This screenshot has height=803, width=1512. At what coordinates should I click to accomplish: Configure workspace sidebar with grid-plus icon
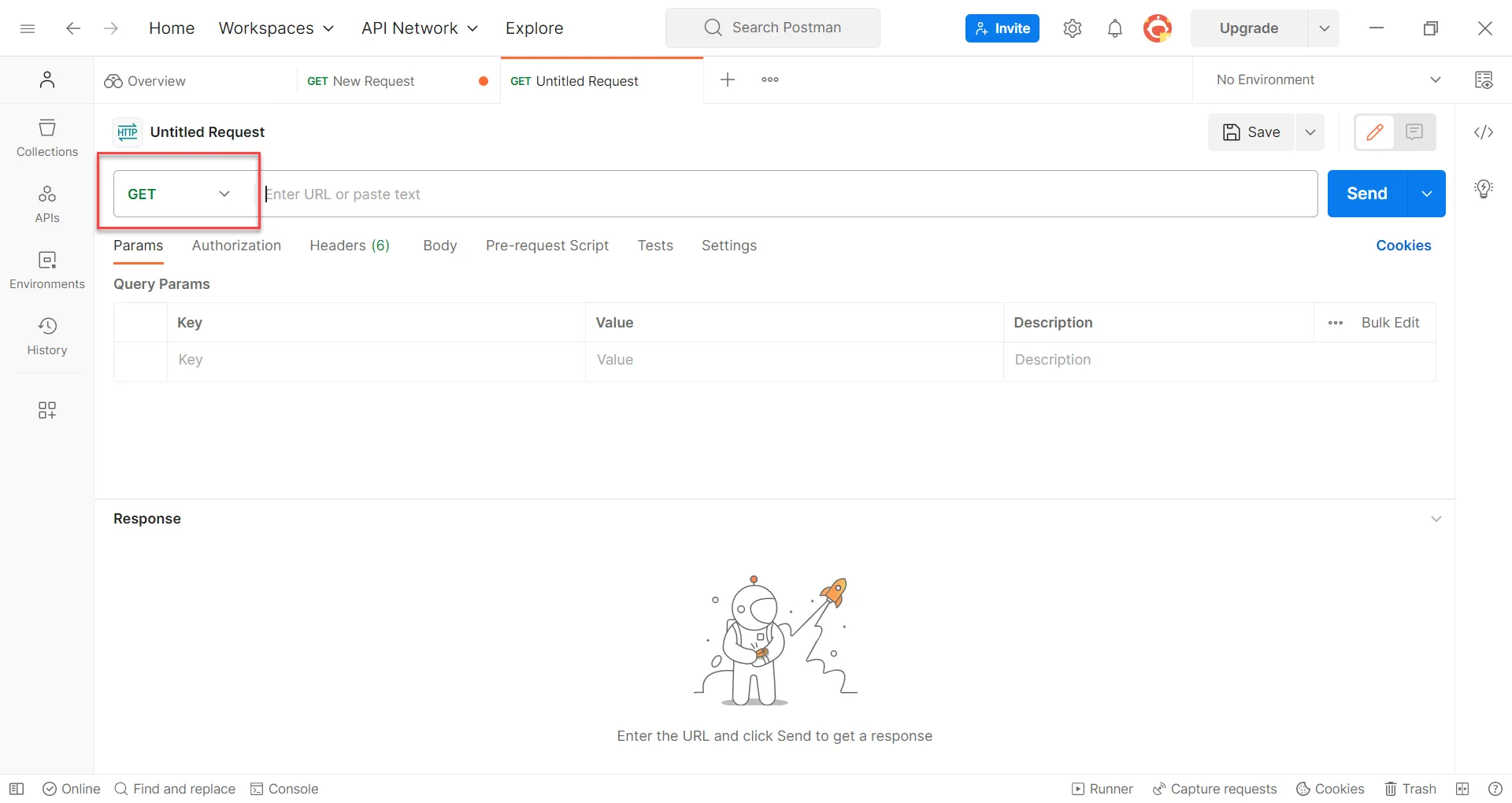pyautogui.click(x=47, y=410)
